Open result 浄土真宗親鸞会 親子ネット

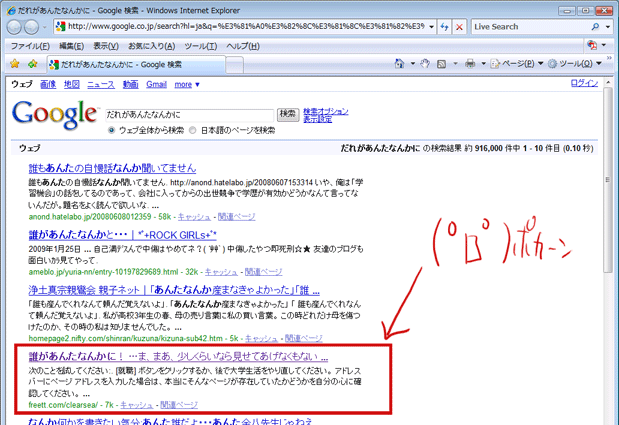click(x=174, y=291)
